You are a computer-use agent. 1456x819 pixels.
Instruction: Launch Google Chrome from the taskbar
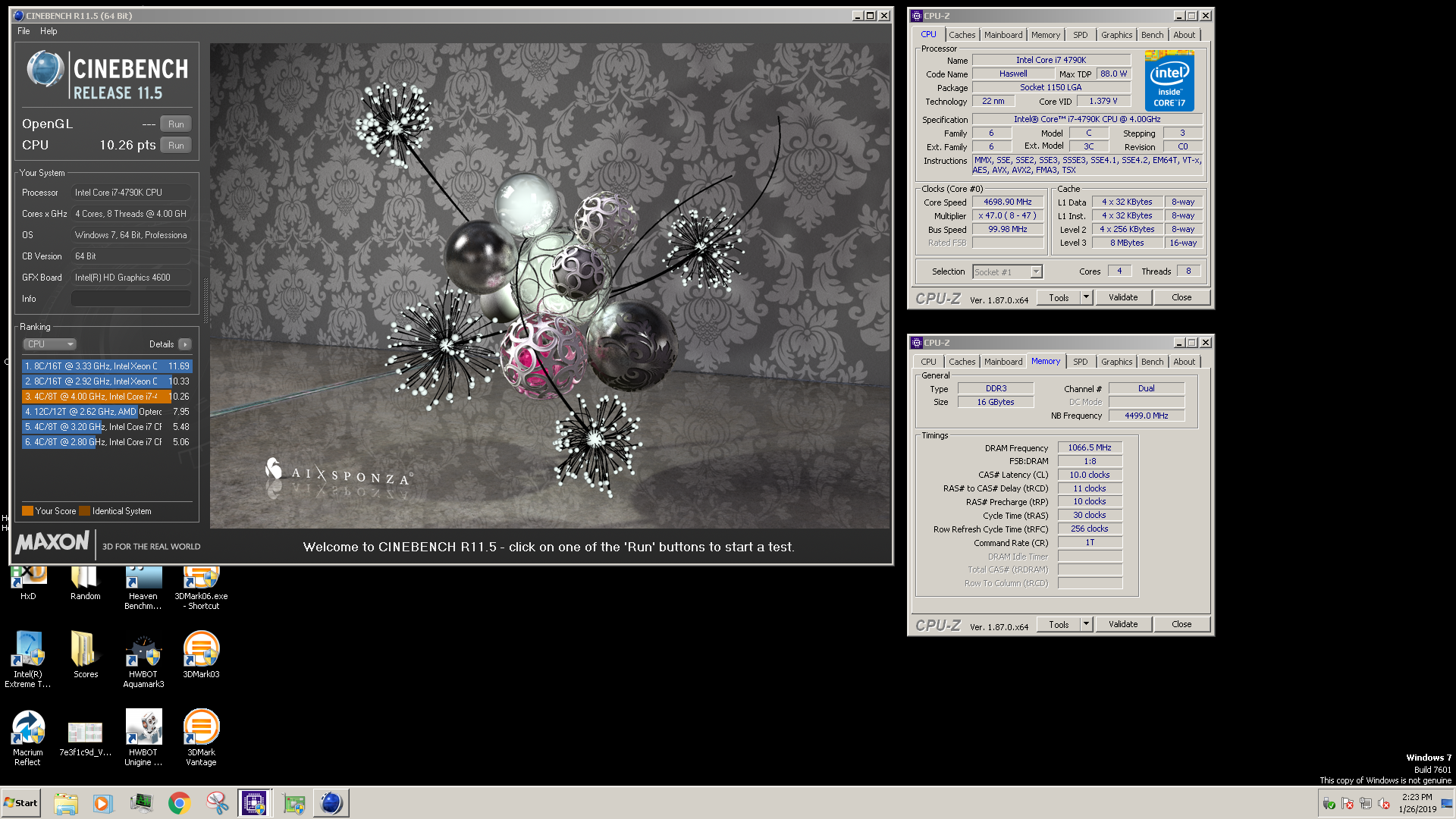point(179,803)
